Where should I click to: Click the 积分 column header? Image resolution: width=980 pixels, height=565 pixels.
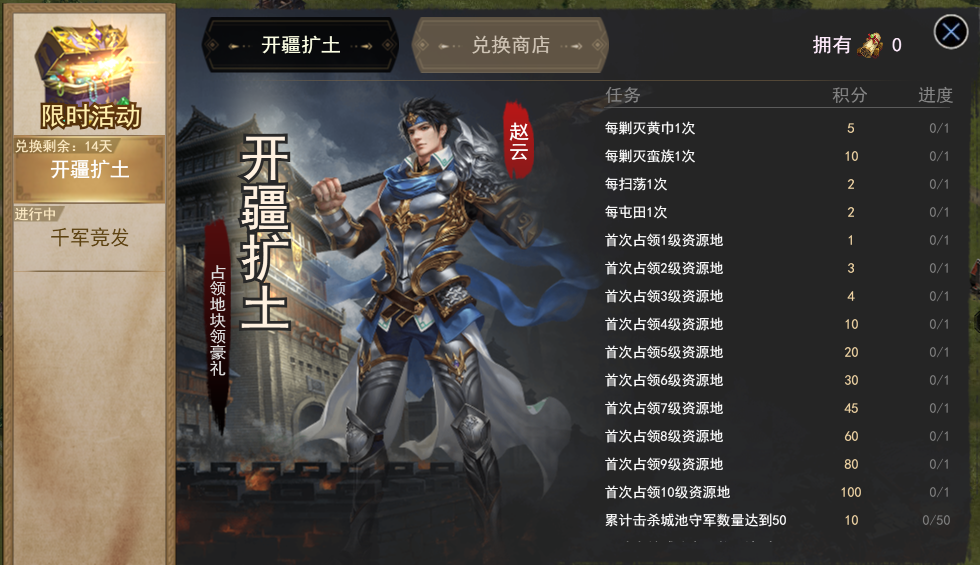tap(849, 95)
